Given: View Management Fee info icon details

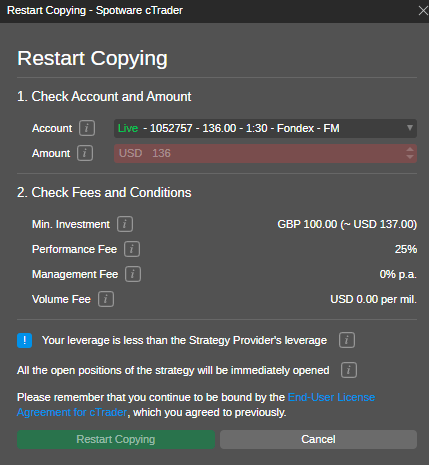Looking at the screenshot, I should click(x=133, y=274).
